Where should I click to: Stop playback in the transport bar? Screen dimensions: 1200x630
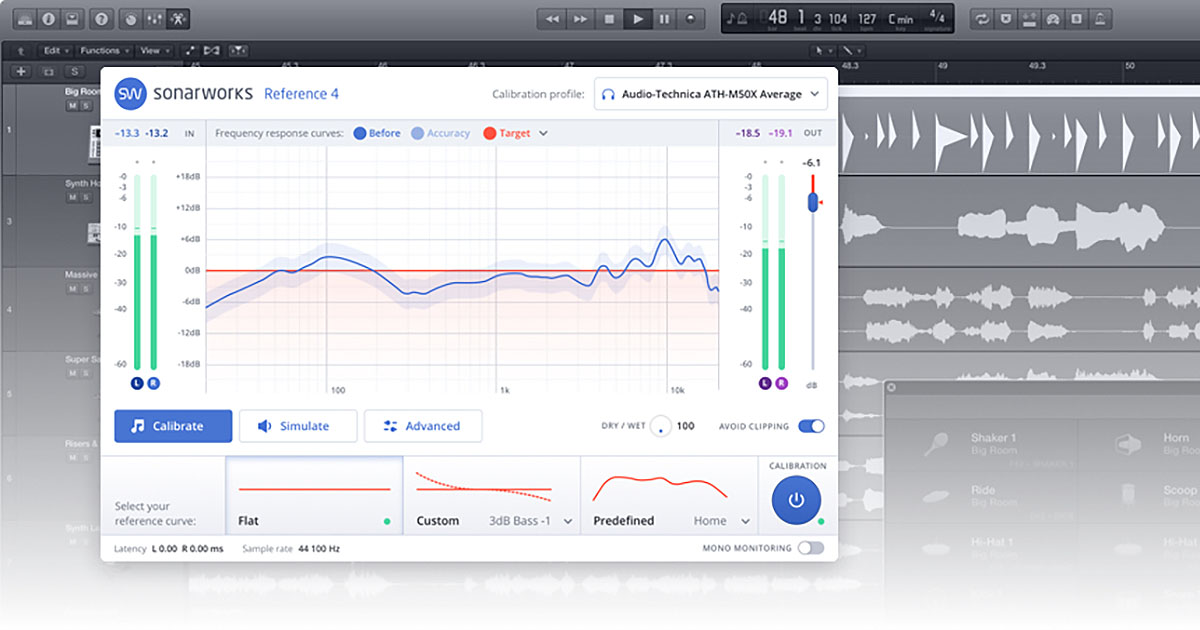coord(608,19)
